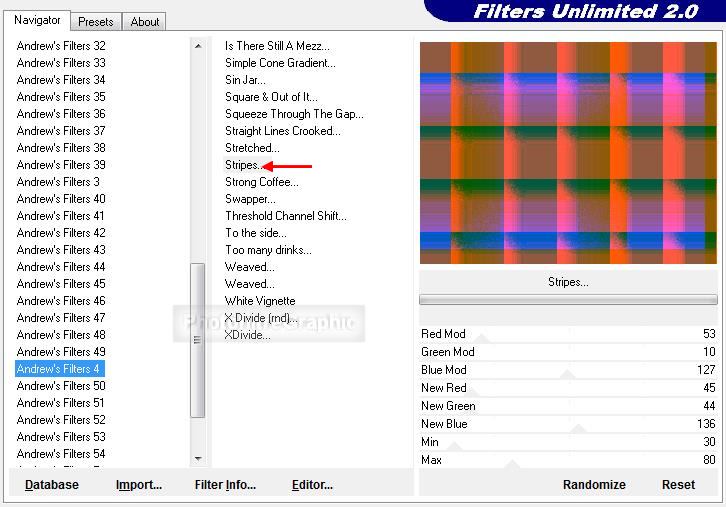Select the Navigator tab

[x=38, y=20]
